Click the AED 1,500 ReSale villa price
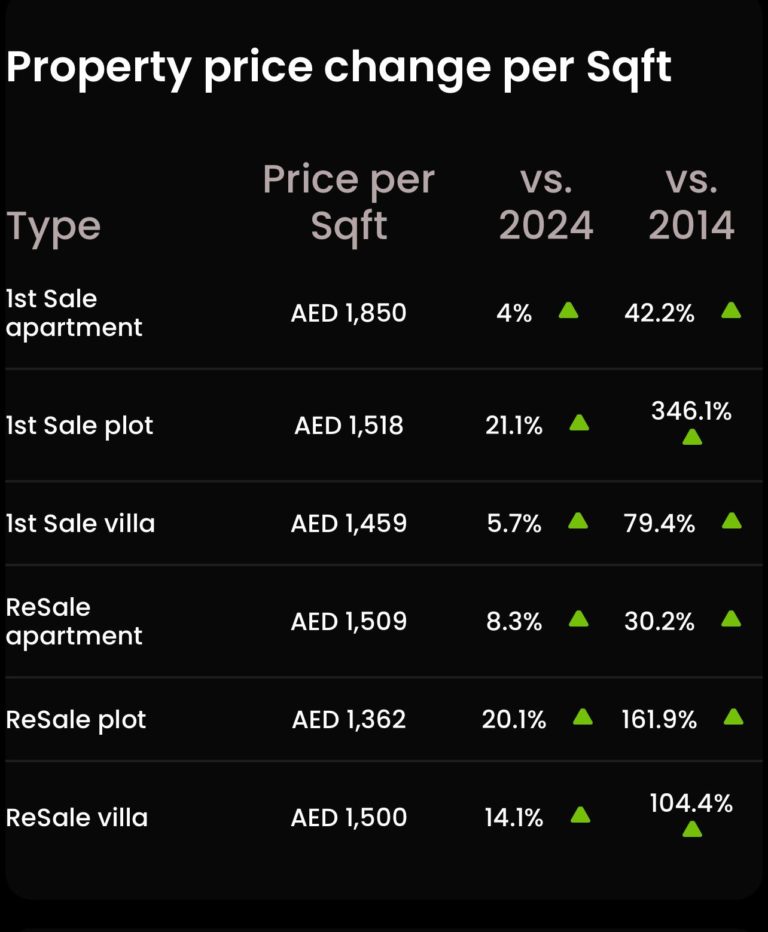 click(349, 818)
